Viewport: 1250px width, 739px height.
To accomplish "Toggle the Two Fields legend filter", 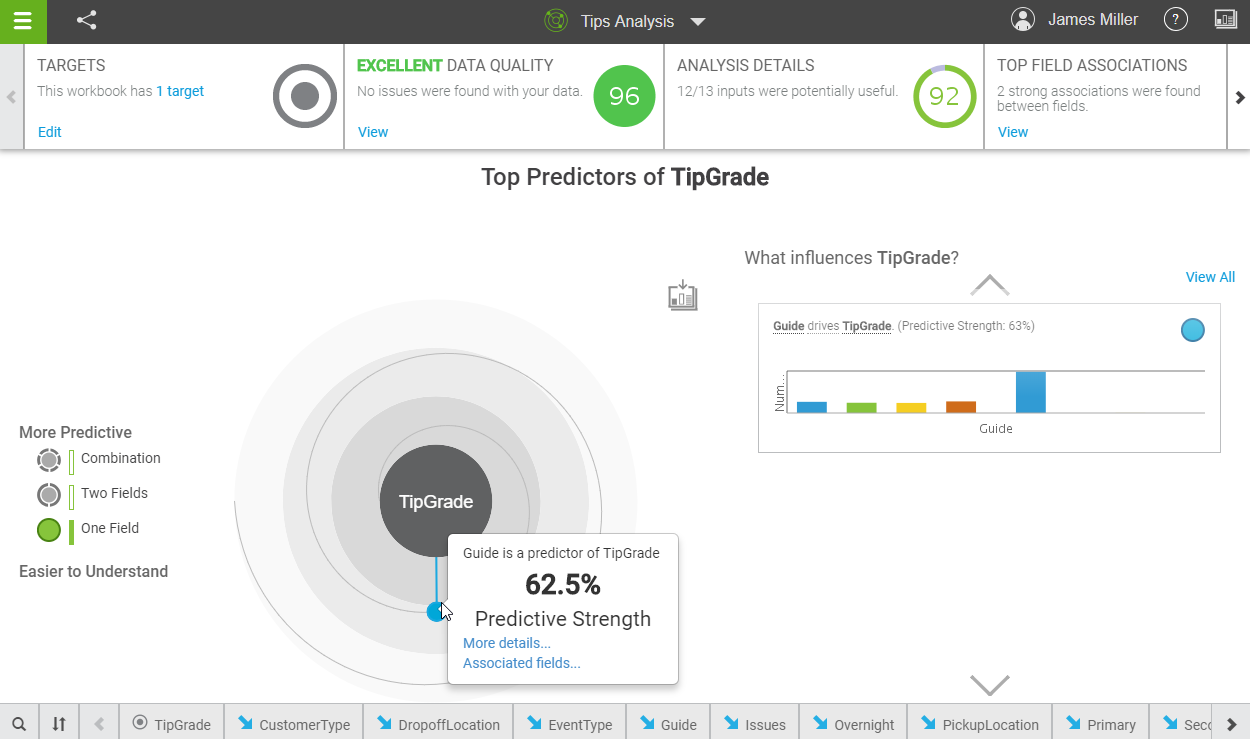I will 49,495.
